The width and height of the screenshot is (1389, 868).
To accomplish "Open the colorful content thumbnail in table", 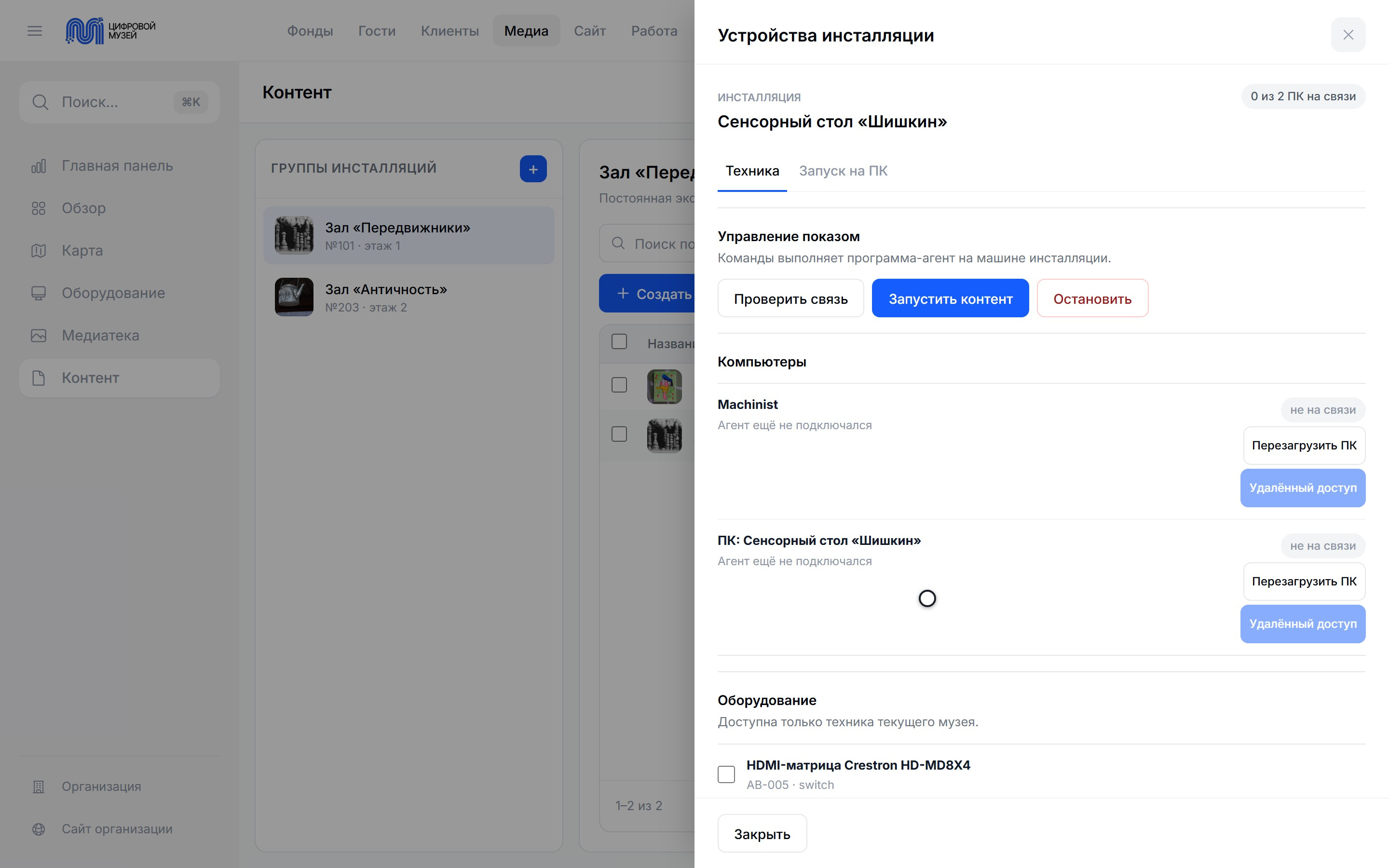I will [665, 387].
